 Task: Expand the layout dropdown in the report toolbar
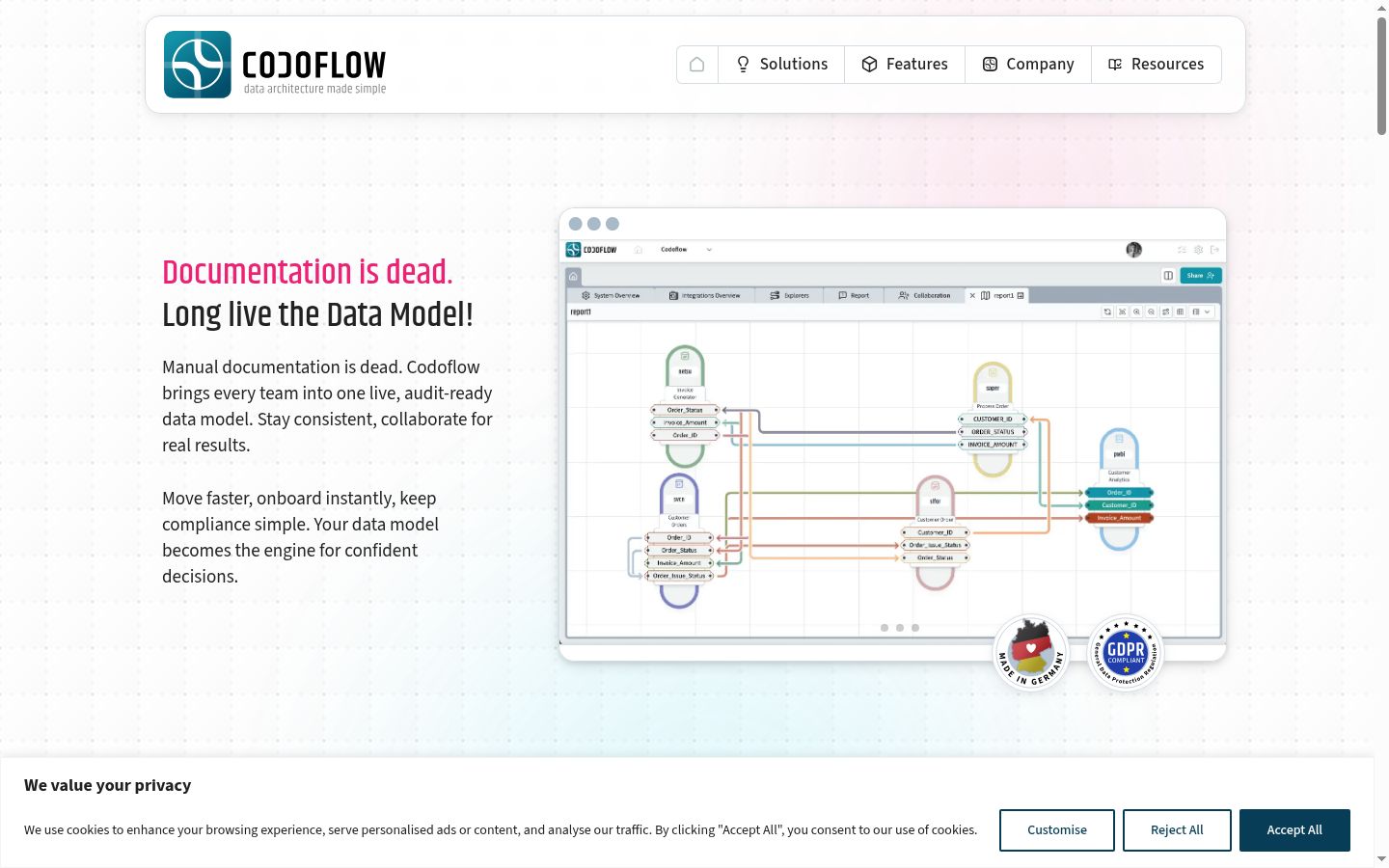point(1201,312)
